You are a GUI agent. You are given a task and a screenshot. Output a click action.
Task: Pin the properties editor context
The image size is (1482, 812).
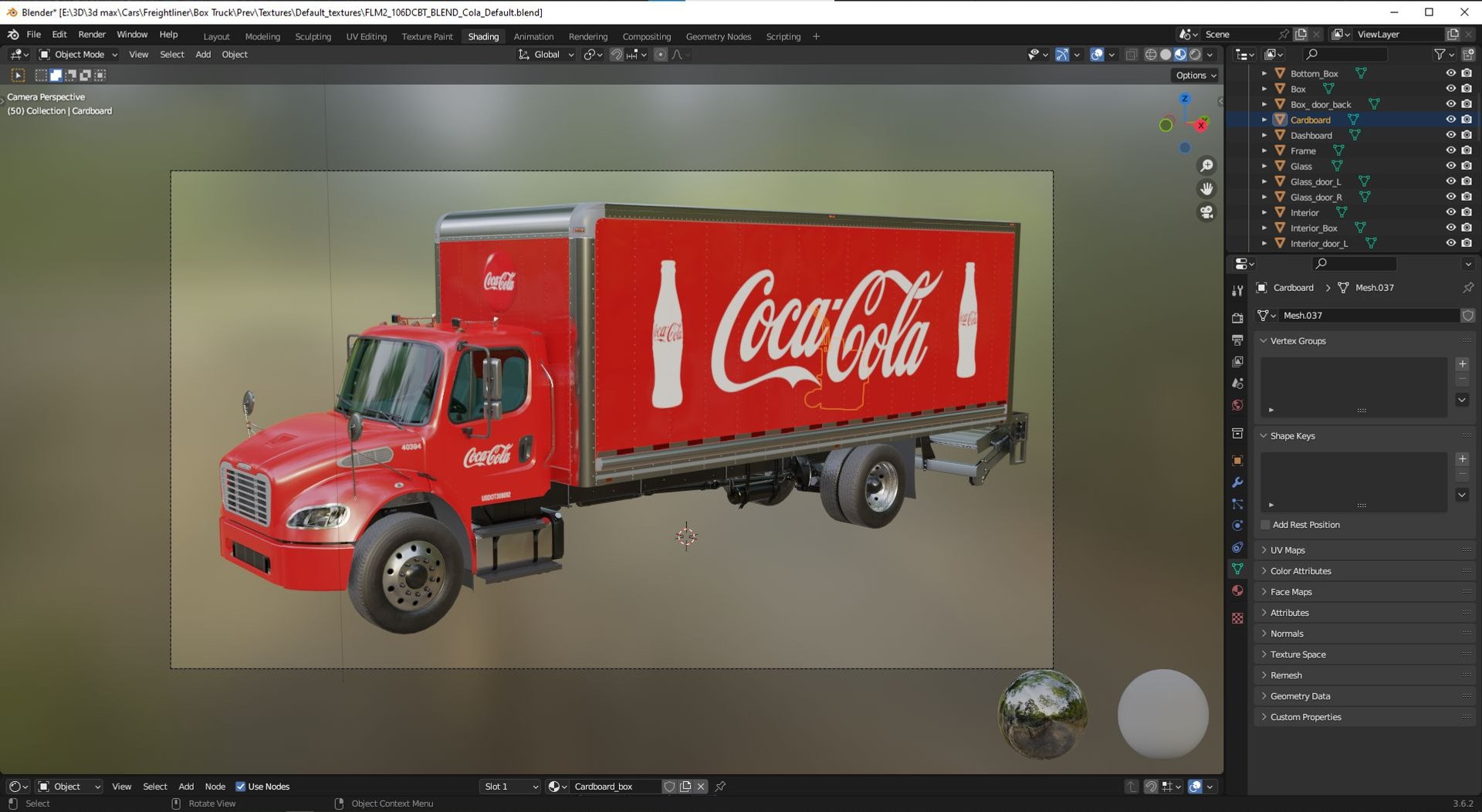(1468, 287)
